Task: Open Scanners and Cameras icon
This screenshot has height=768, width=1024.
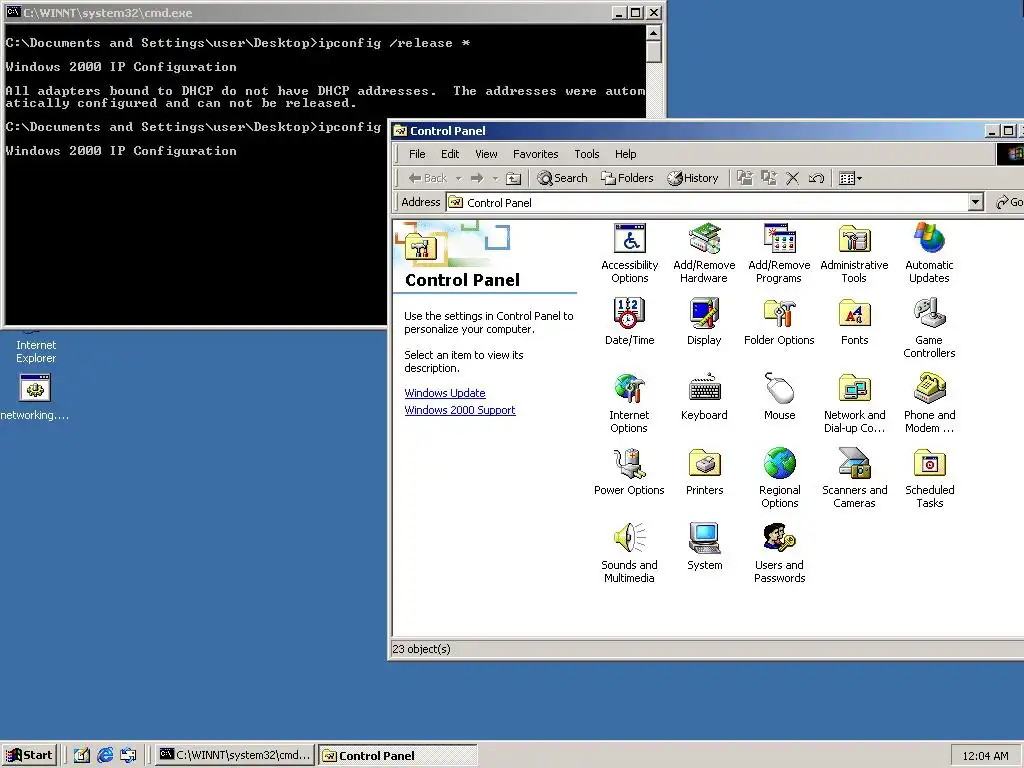Action: tap(854, 478)
